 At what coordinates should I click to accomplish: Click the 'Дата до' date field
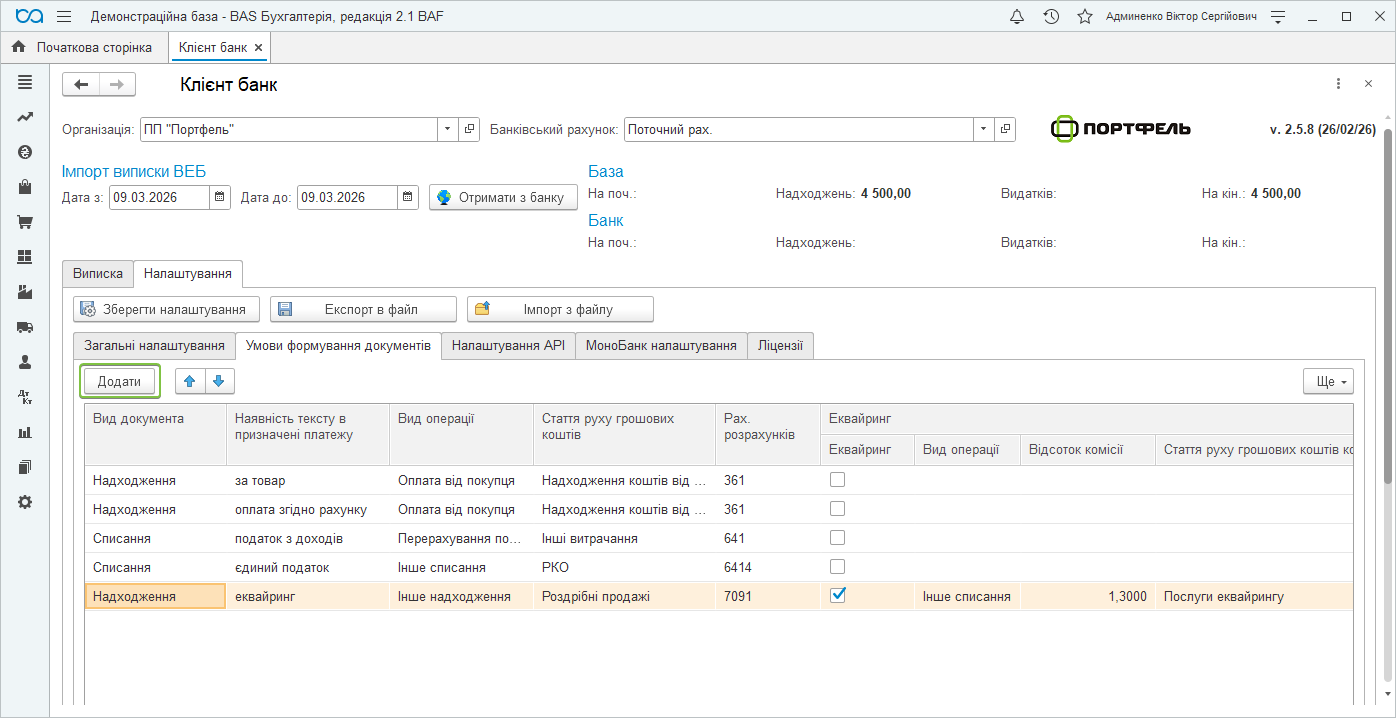tap(346, 197)
